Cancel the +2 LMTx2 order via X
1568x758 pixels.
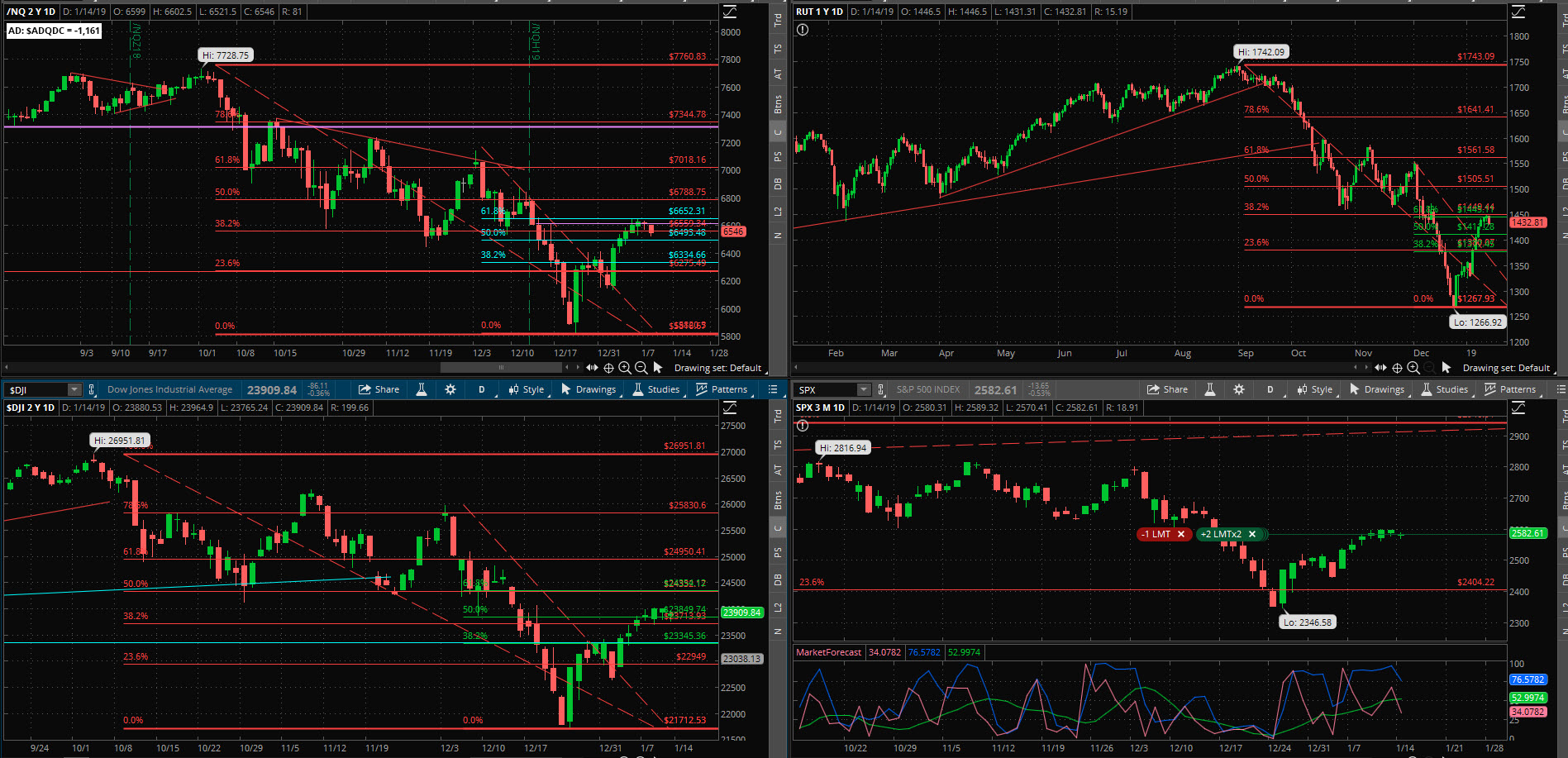coord(1252,534)
